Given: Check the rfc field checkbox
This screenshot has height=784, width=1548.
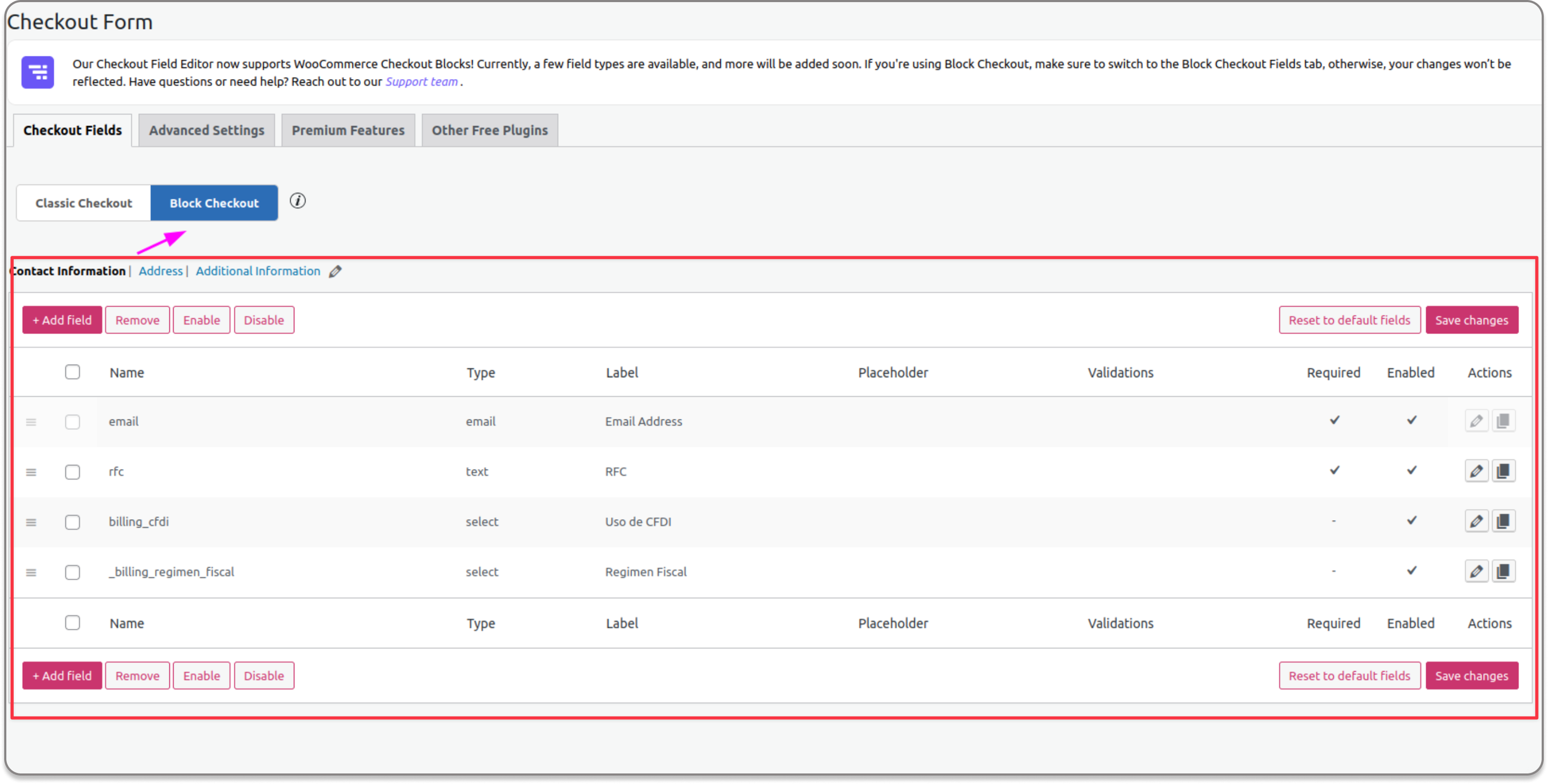Looking at the screenshot, I should [73, 472].
